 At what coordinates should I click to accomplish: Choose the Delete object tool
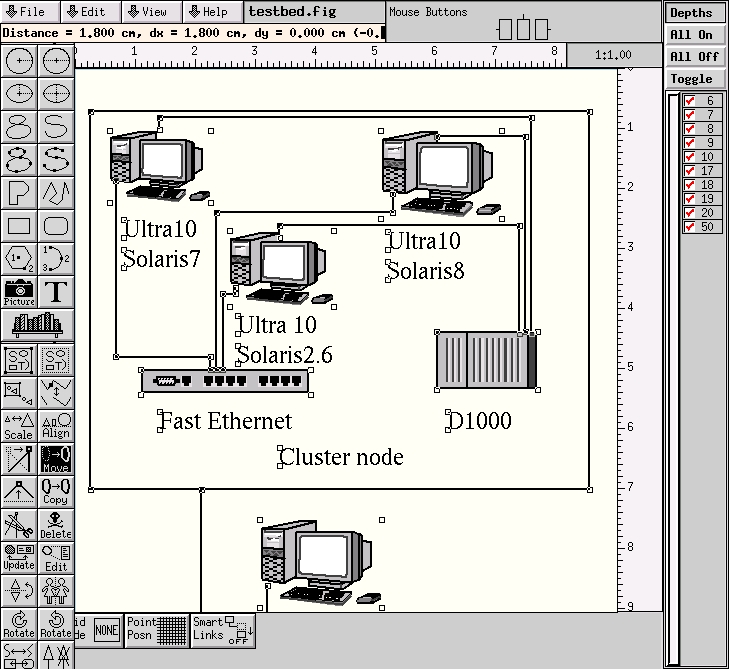[56, 525]
